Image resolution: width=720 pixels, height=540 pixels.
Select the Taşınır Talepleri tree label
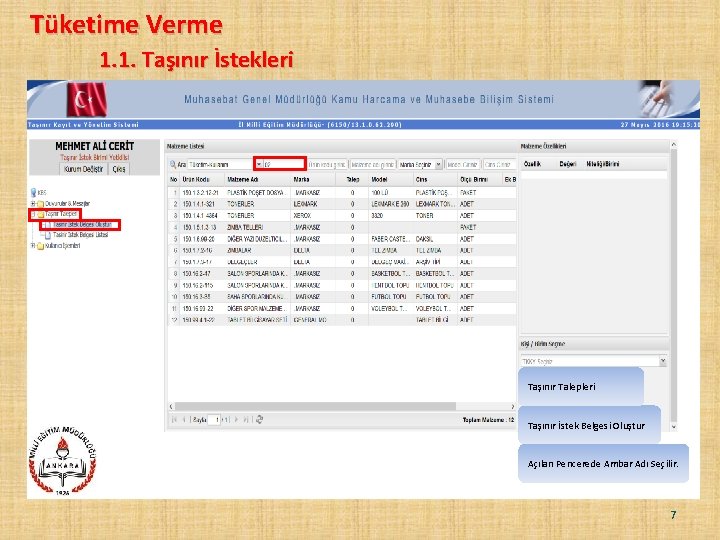pos(61,214)
